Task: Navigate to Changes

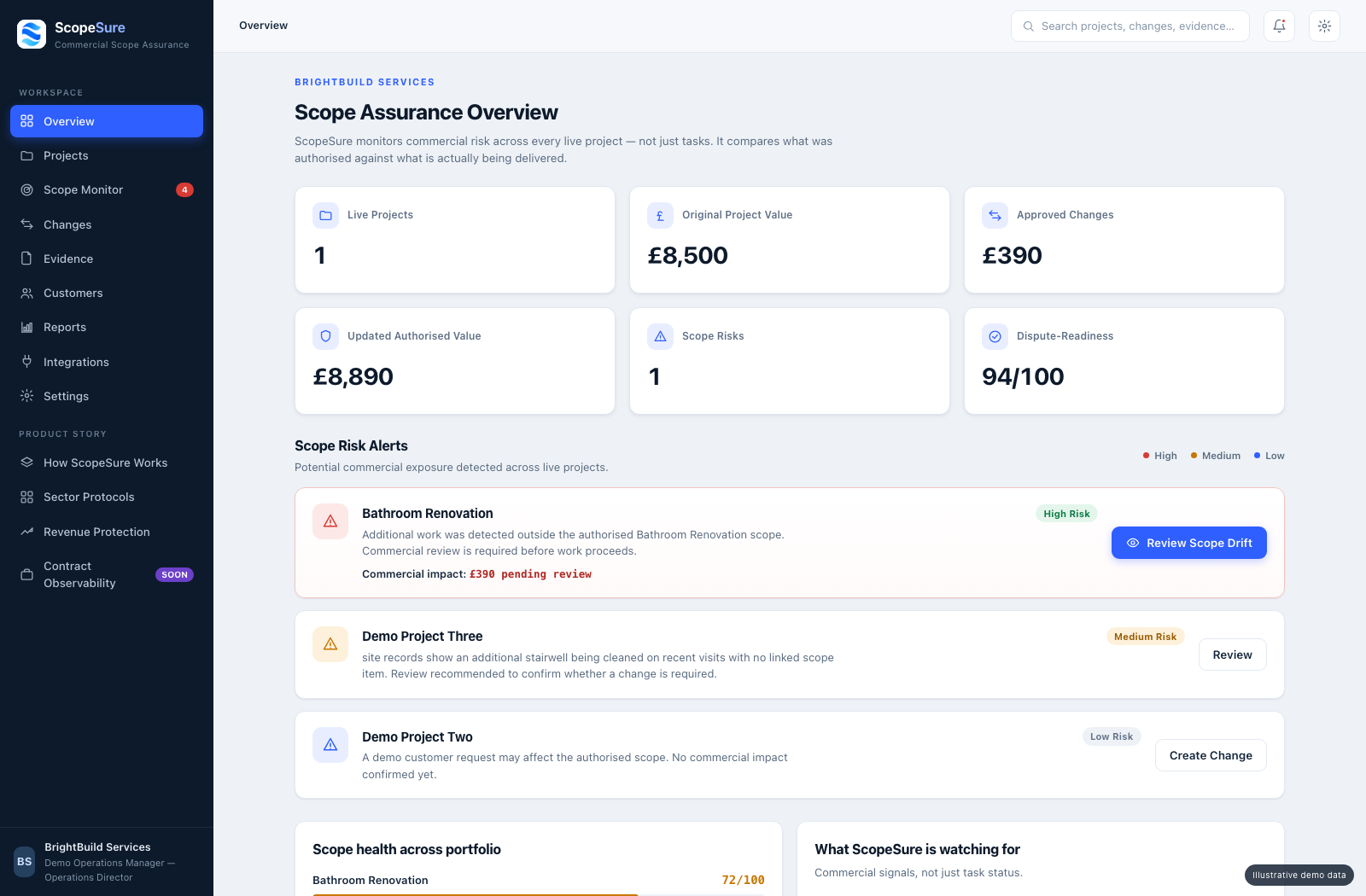Action: click(107, 224)
